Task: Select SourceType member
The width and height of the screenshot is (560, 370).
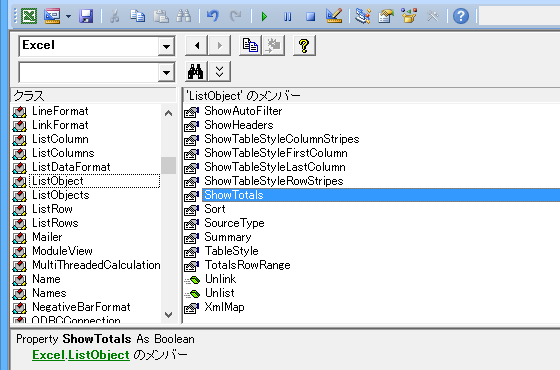Action: coord(234,223)
